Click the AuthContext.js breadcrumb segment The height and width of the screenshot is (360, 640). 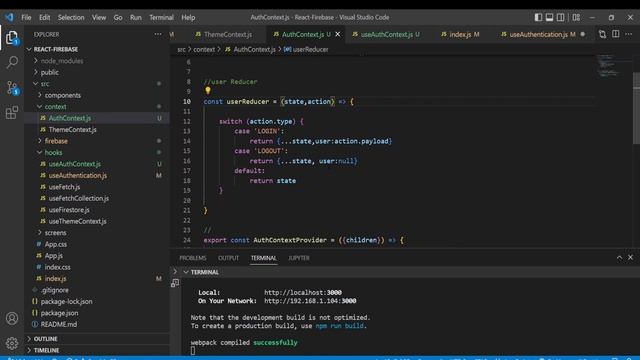tap(250, 49)
